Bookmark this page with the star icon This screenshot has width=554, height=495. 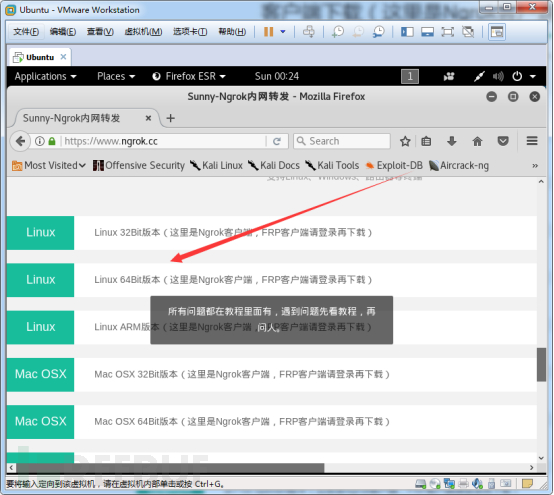tap(405, 141)
